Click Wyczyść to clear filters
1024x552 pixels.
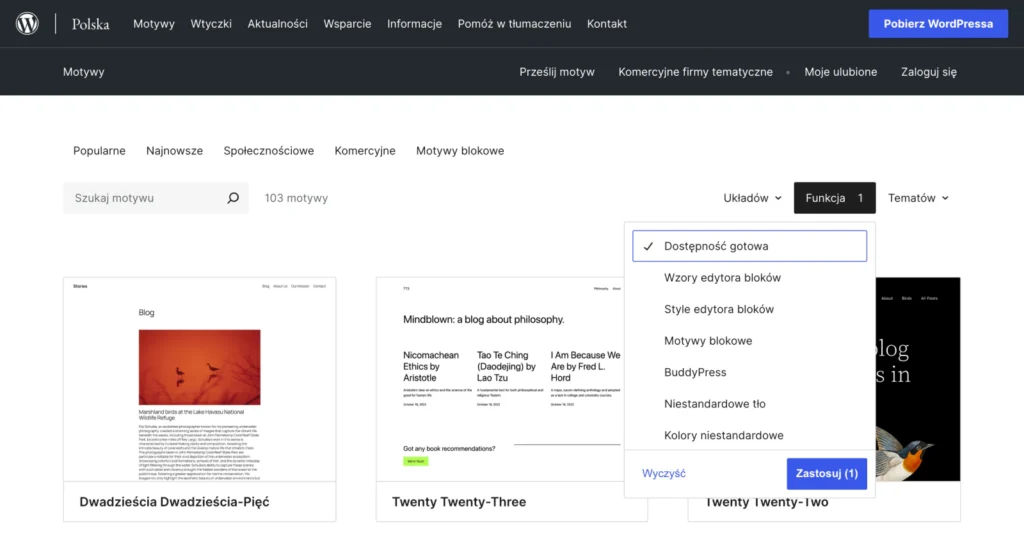664,473
